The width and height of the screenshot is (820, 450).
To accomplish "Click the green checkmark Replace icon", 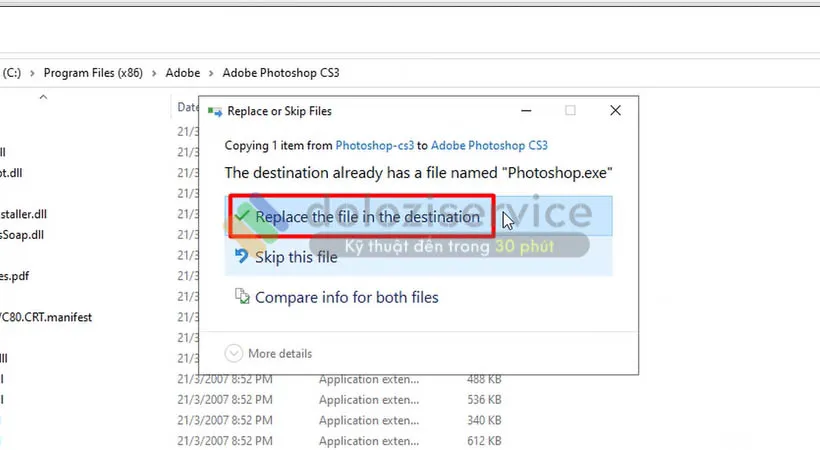I will (242, 216).
